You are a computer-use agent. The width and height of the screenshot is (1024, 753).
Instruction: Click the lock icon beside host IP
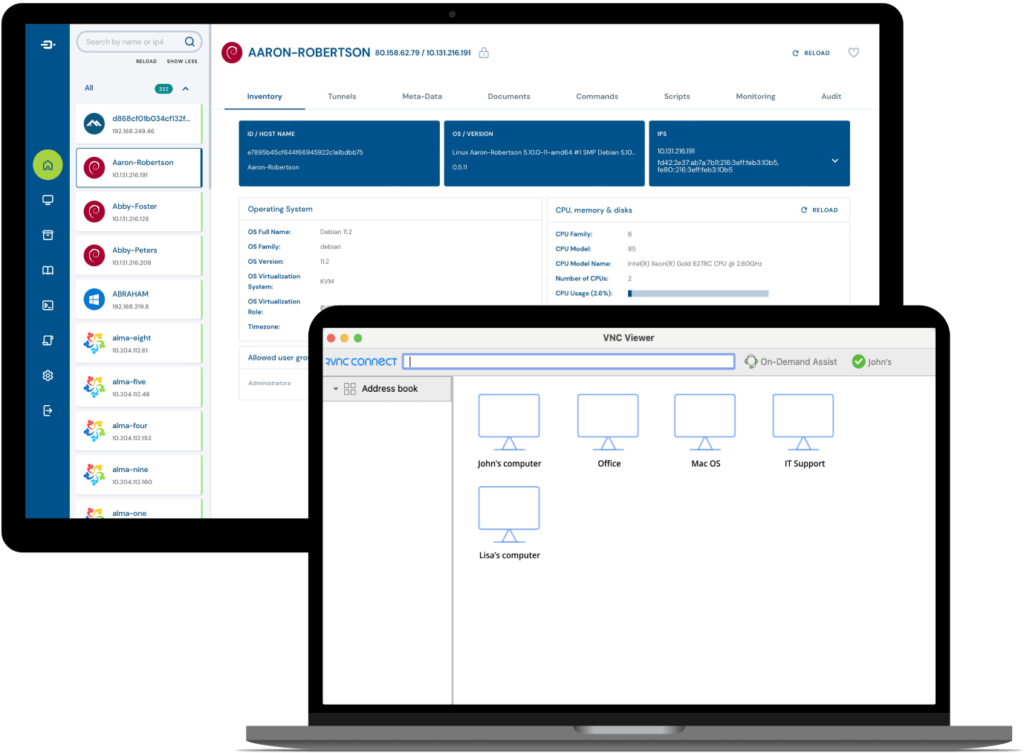pos(484,52)
